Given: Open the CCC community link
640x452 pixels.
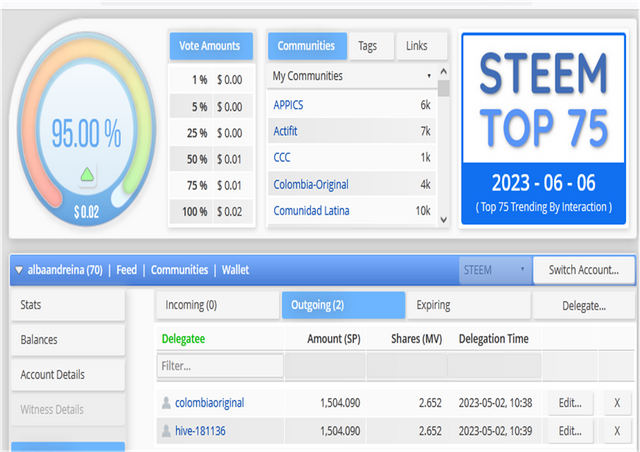Looking at the screenshot, I should pyautogui.click(x=282, y=158).
